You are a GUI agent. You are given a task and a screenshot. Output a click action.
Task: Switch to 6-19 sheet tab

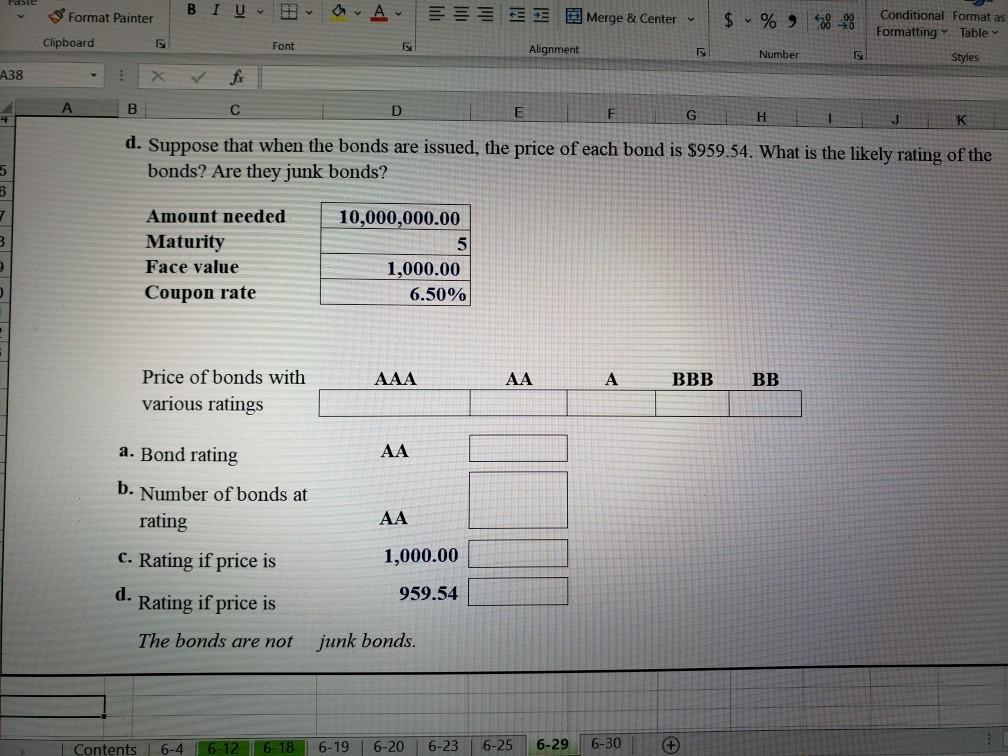pyautogui.click(x=334, y=747)
